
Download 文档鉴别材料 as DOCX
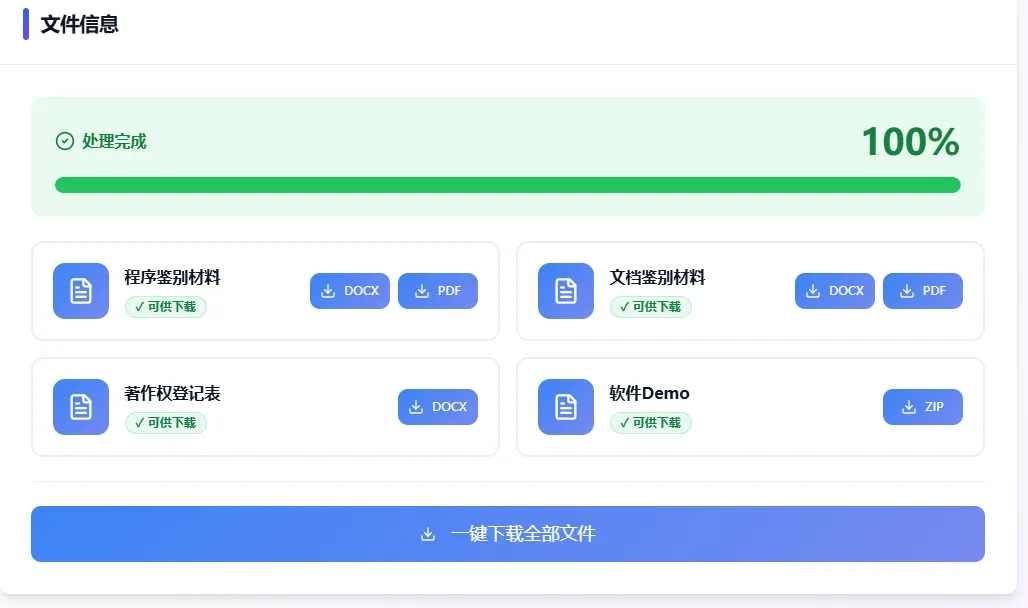click(x=834, y=290)
